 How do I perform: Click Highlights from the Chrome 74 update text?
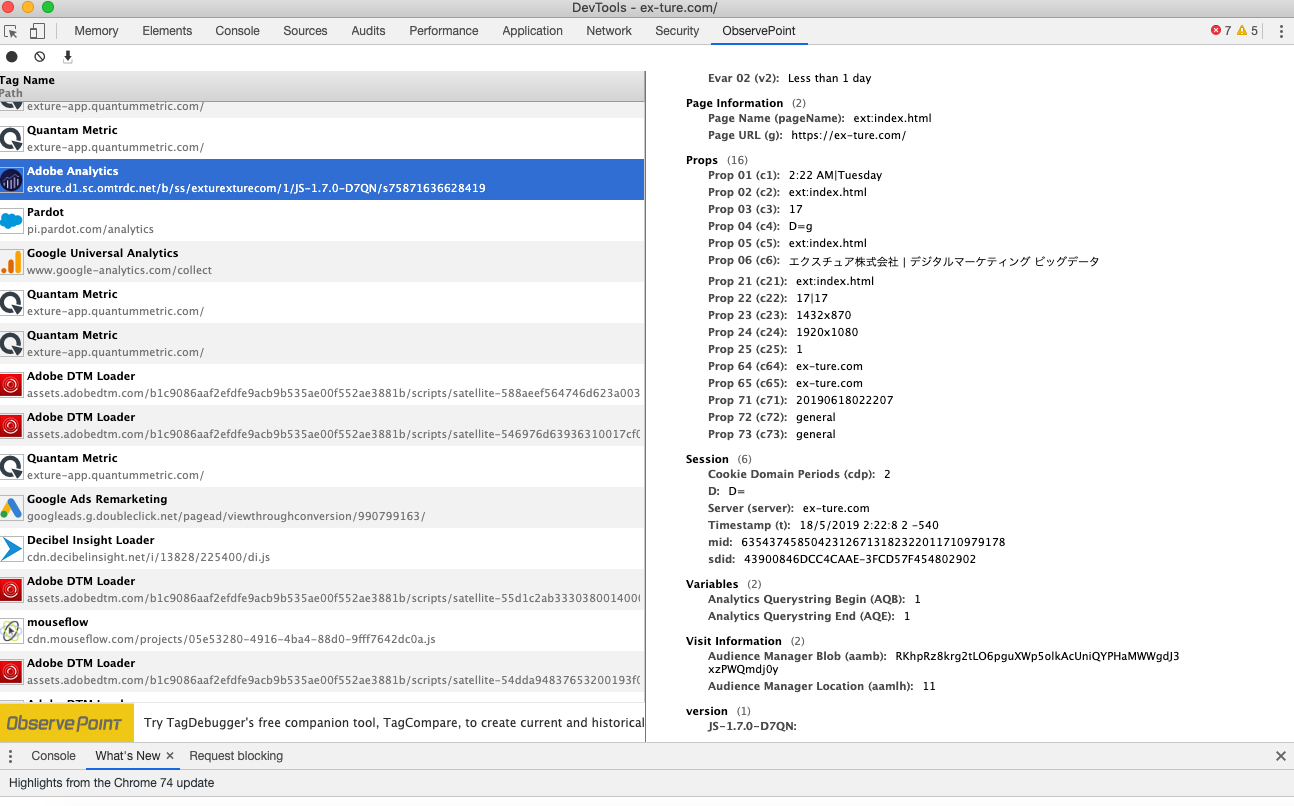(112, 783)
